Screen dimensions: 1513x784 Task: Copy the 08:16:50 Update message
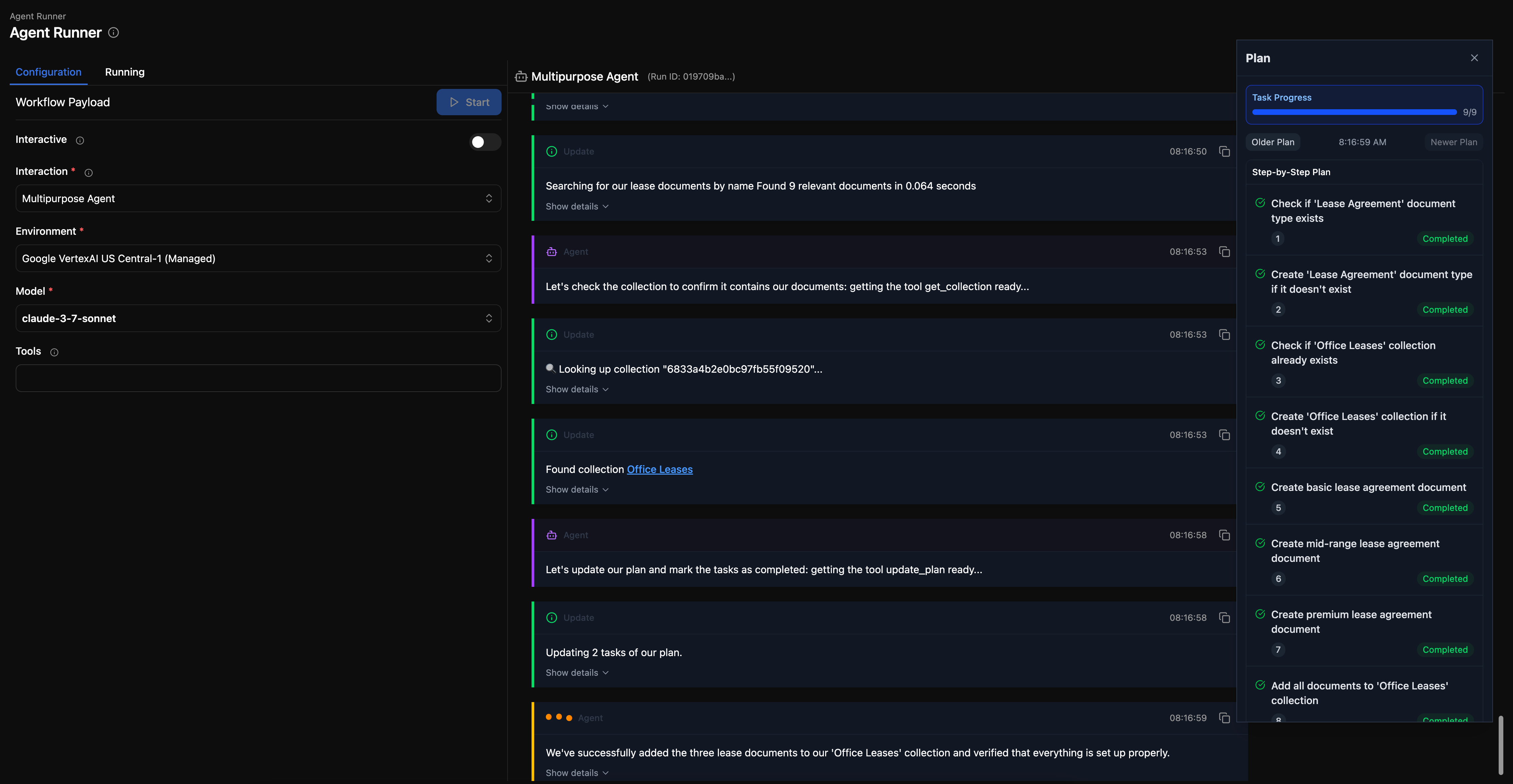click(1225, 152)
